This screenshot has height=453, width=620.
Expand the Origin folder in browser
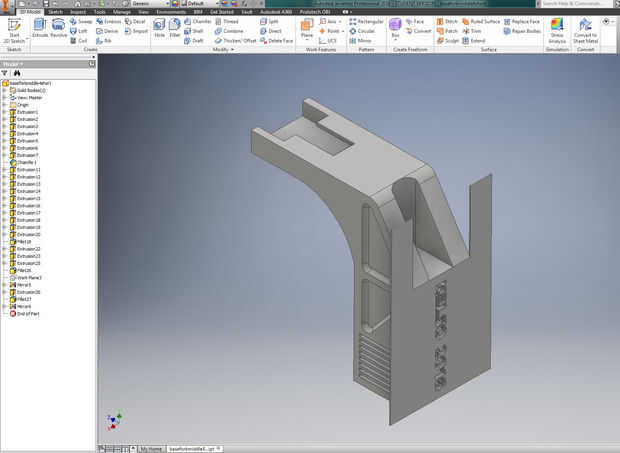click(x=4, y=105)
